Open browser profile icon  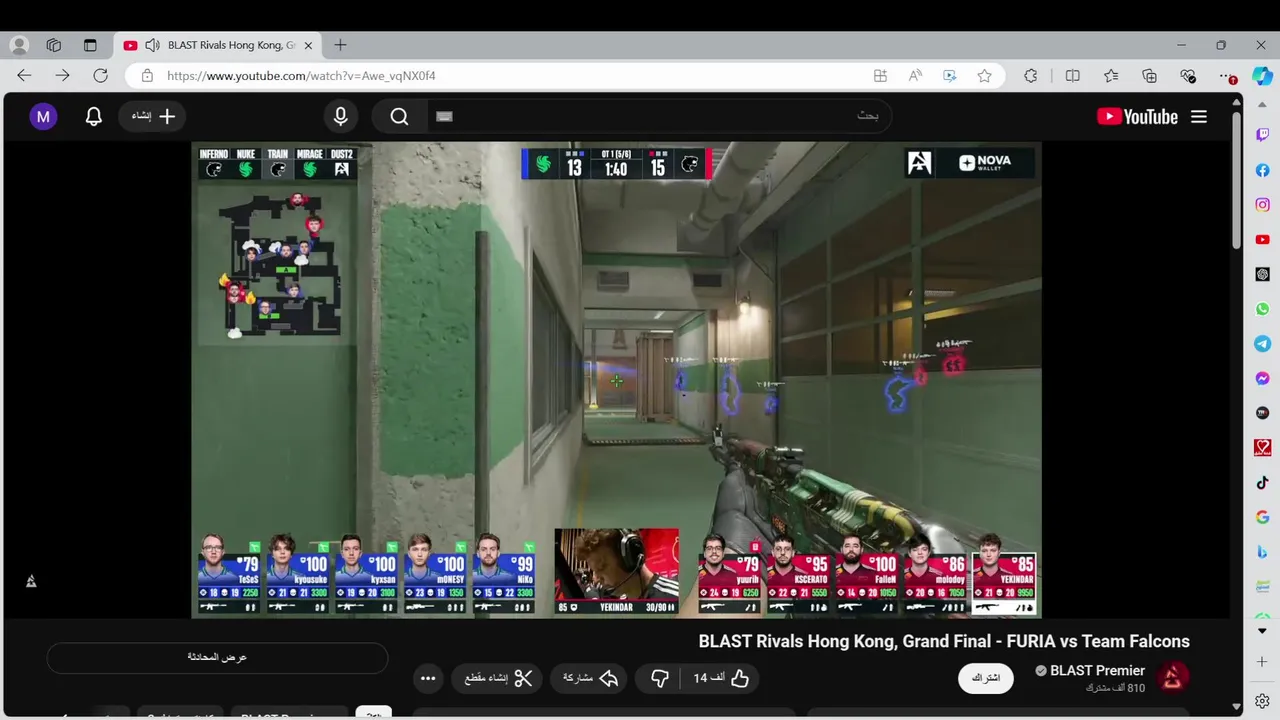(x=19, y=45)
